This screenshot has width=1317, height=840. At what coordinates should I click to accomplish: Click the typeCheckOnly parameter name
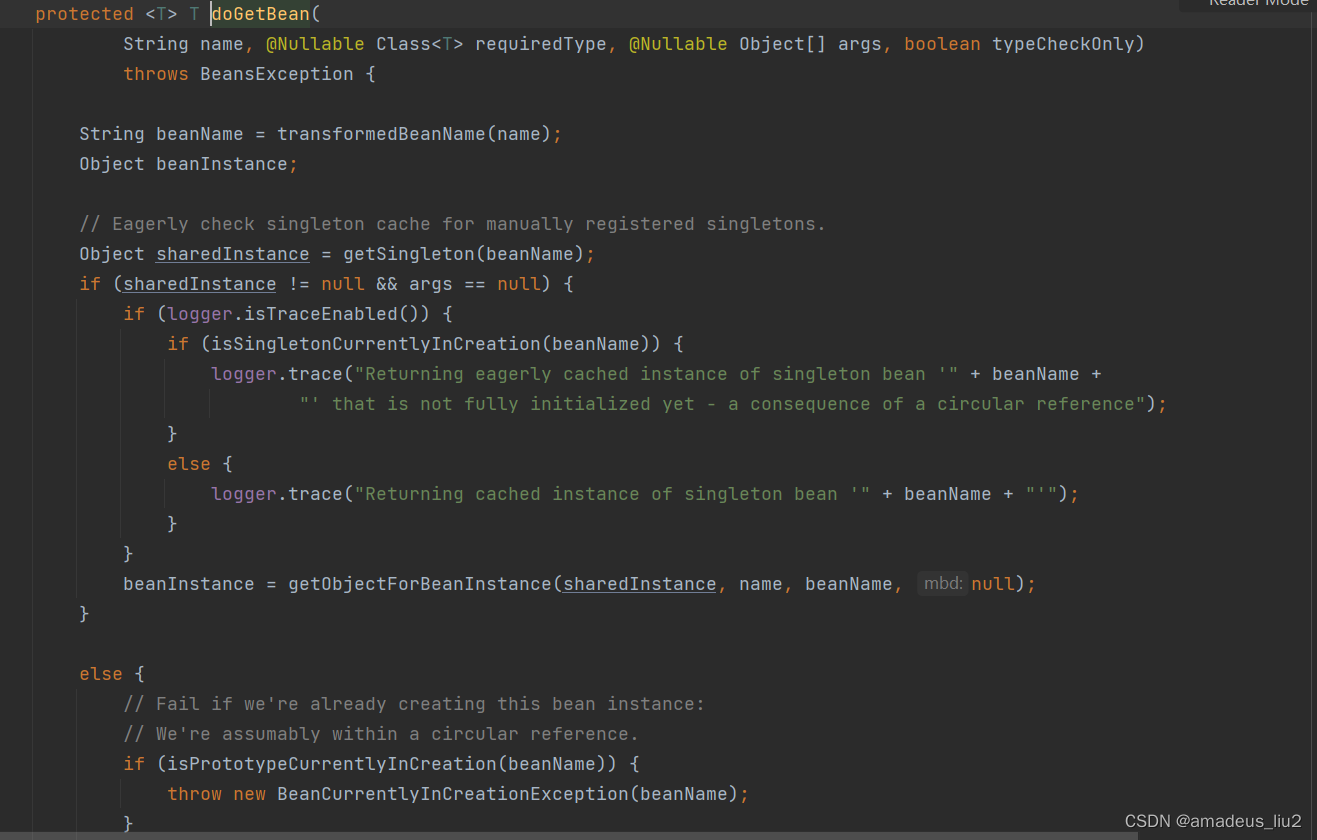(x=1063, y=44)
